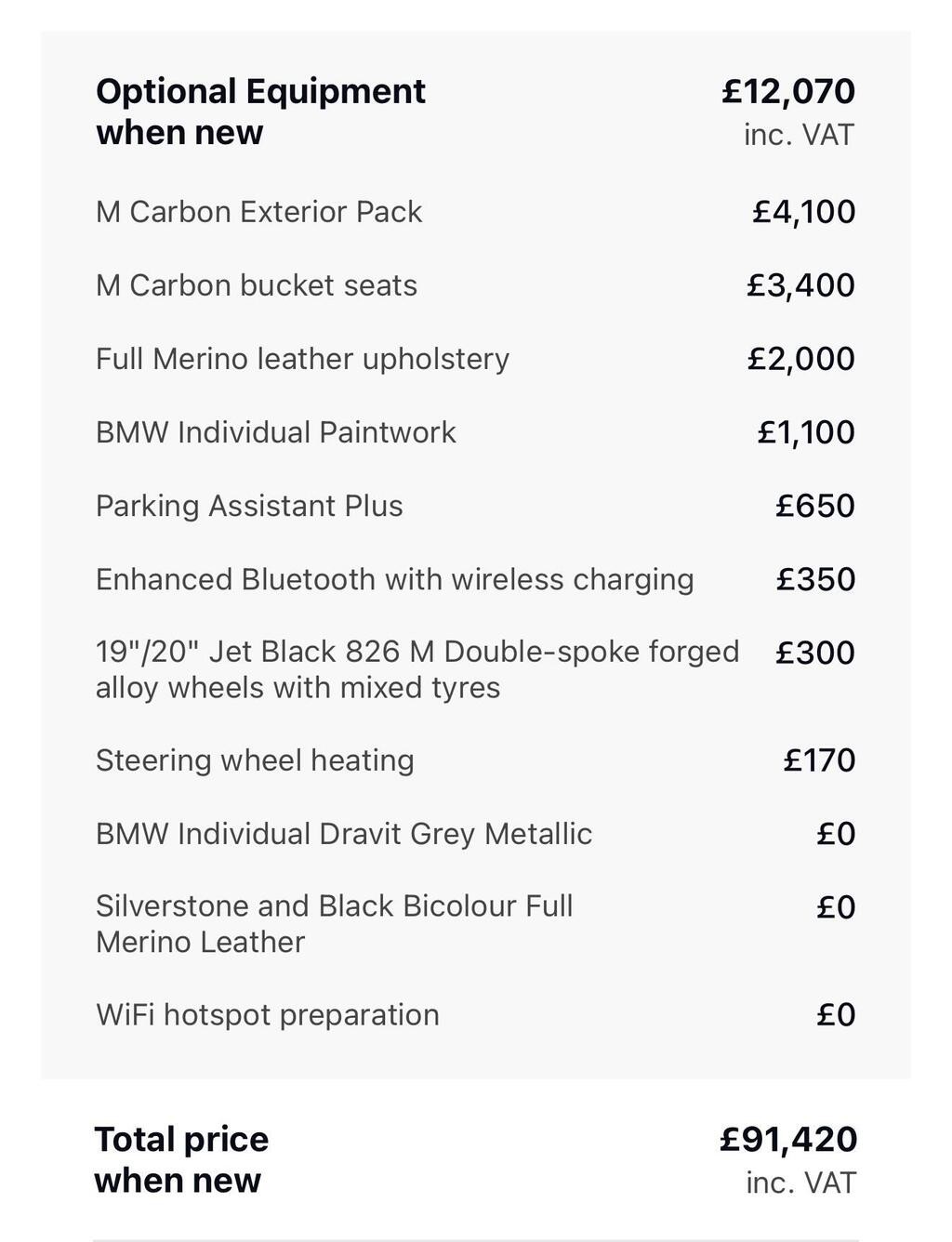
Task: Click the Total price when new label
Action: [x=181, y=1160]
